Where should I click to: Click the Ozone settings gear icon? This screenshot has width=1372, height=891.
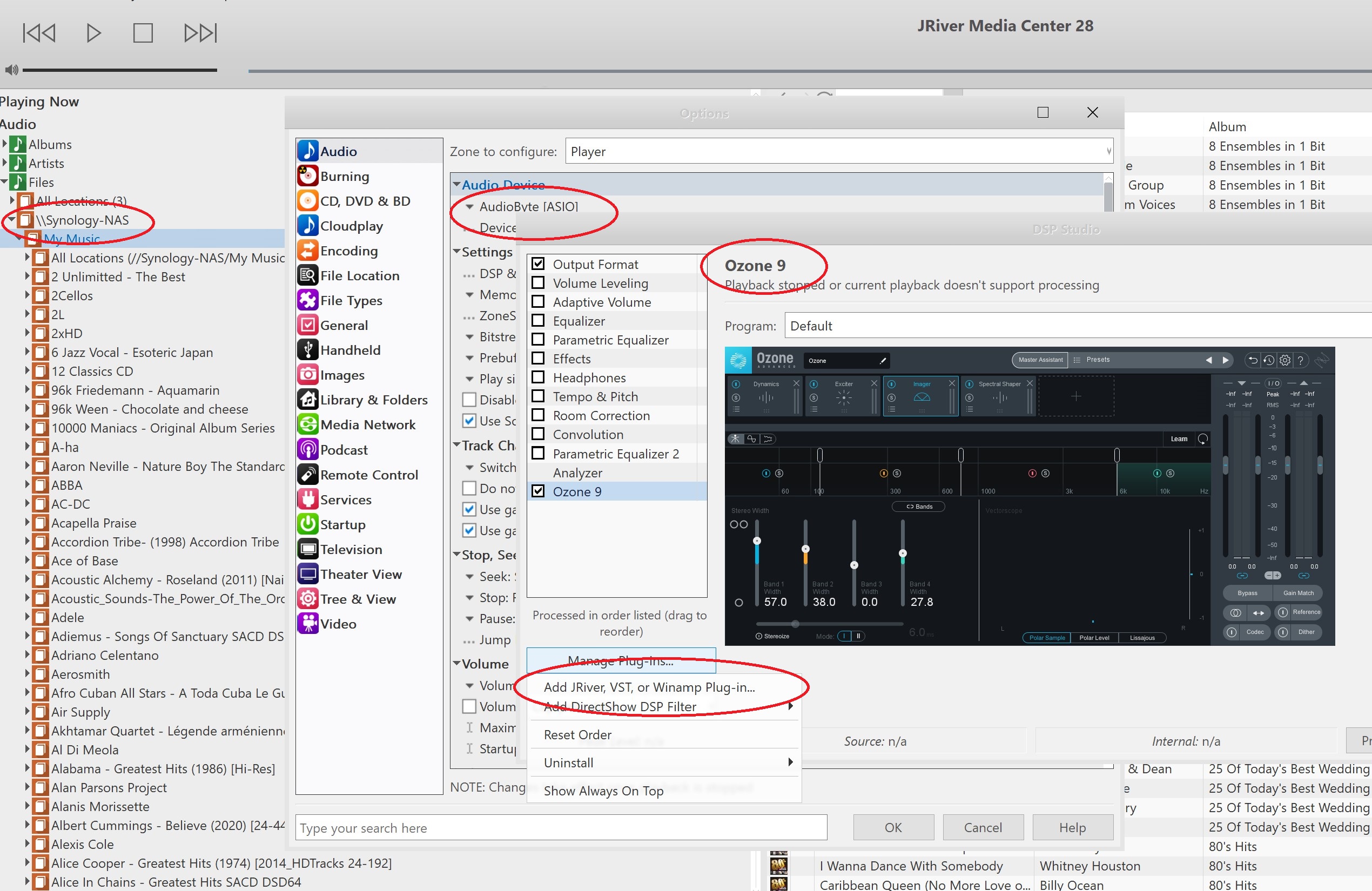(1284, 360)
